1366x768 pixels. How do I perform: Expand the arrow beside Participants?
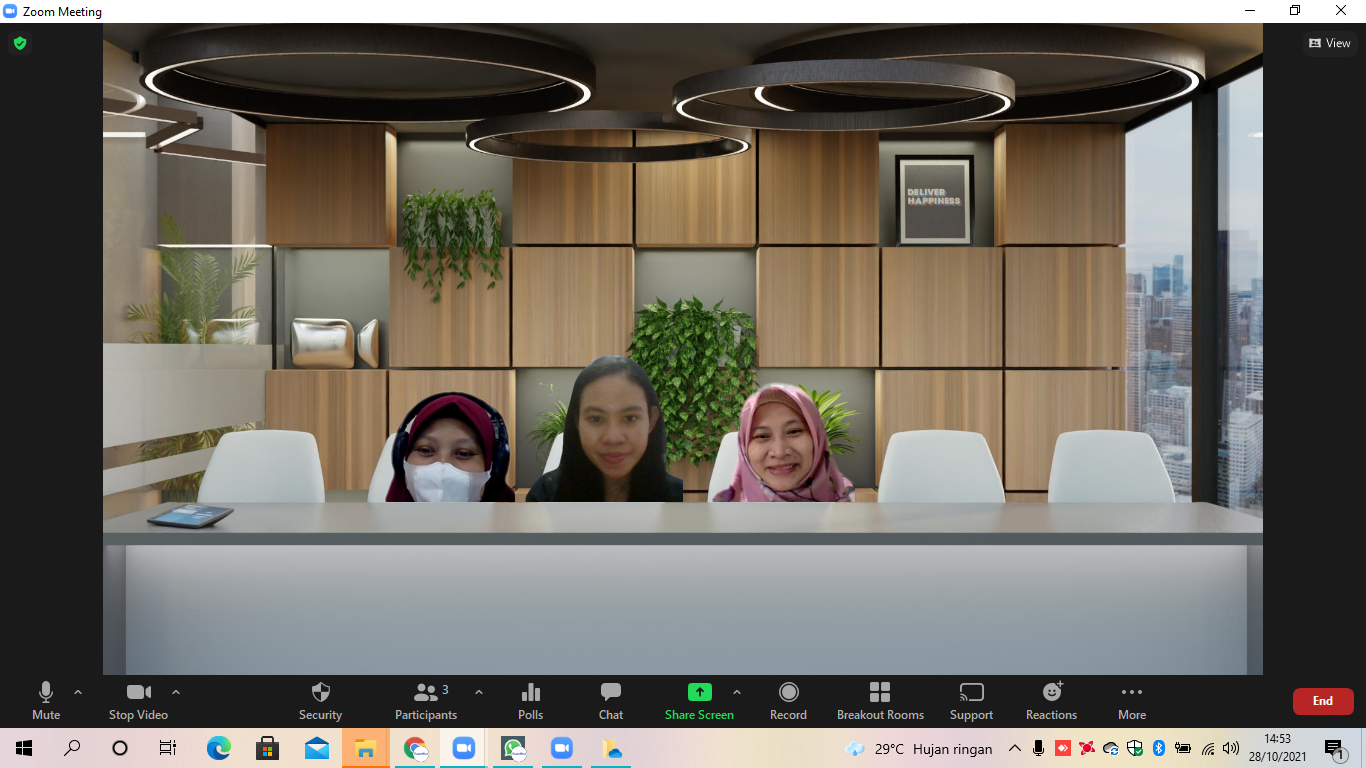click(478, 692)
